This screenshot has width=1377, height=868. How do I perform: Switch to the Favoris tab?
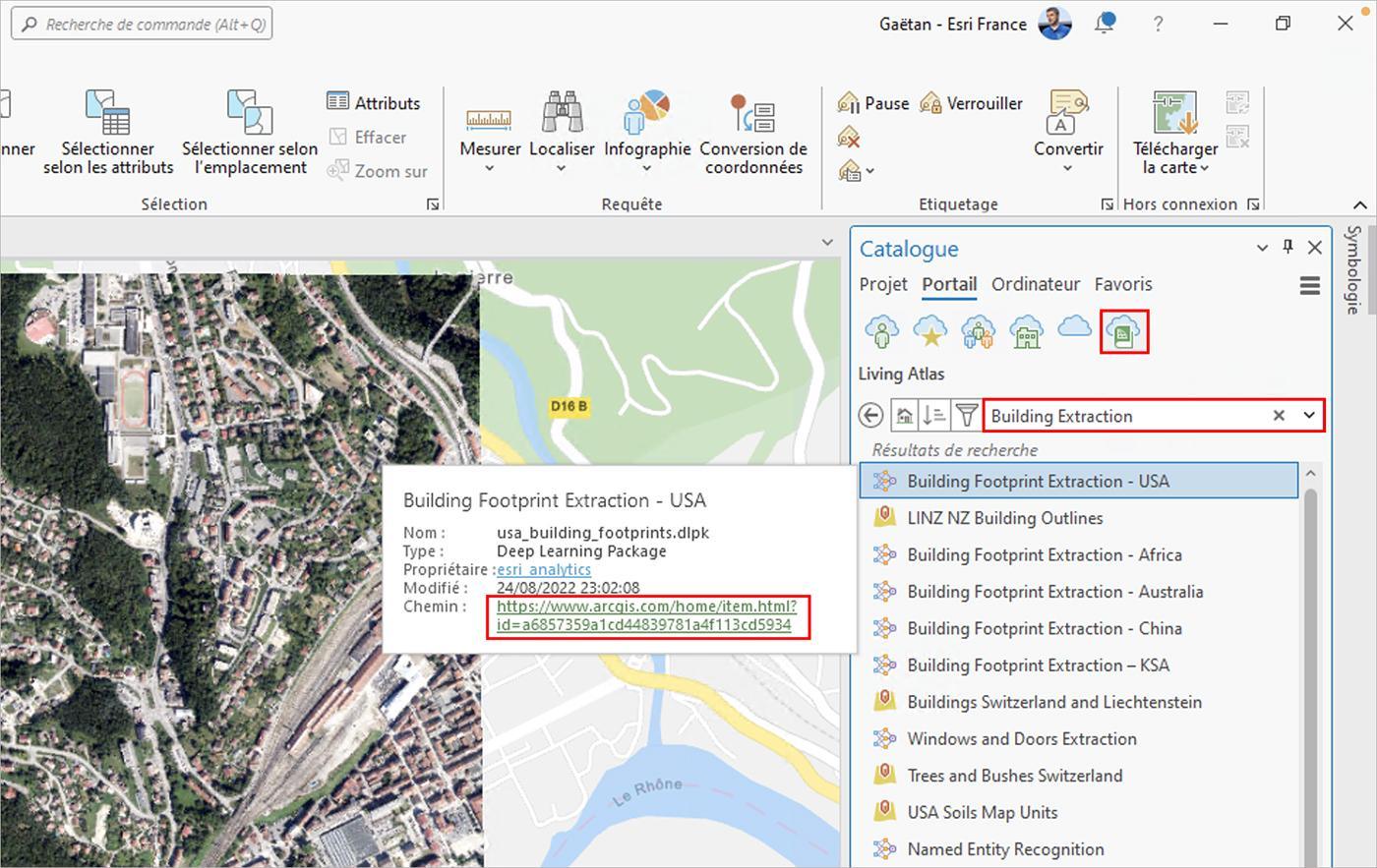point(1123,284)
